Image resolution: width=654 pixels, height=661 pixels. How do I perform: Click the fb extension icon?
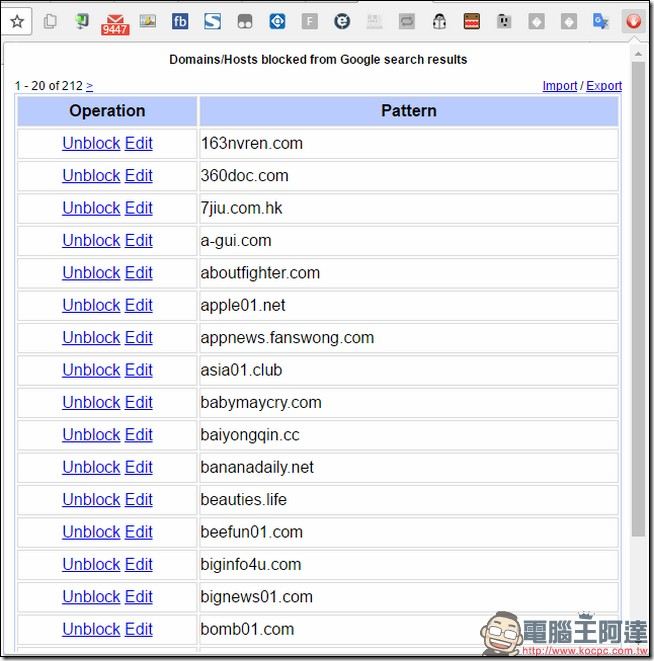(x=180, y=21)
